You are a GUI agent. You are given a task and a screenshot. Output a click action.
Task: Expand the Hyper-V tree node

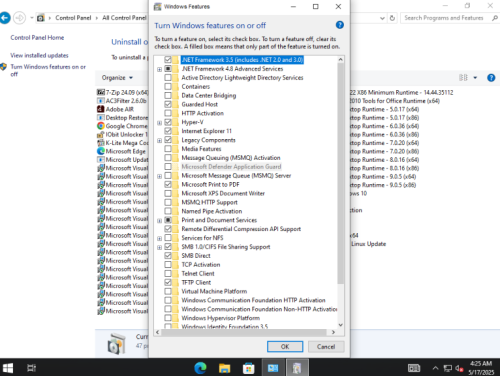(x=159, y=123)
